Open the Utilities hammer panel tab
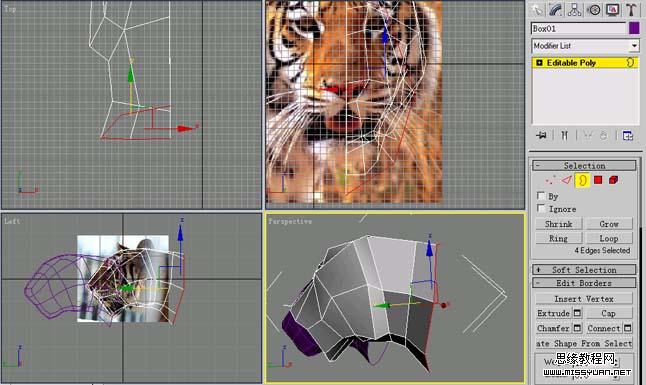Screen dimensions: 646x385 [631, 9]
